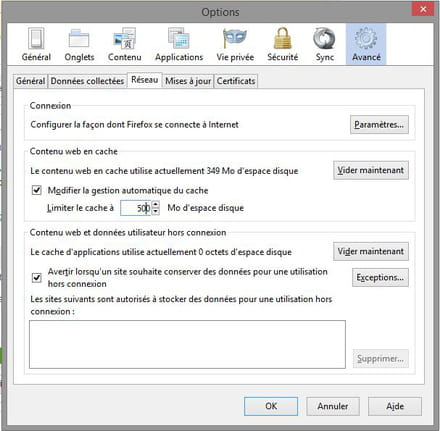Open the Sécurité padlock icon
440x431 pixels.
click(283, 44)
